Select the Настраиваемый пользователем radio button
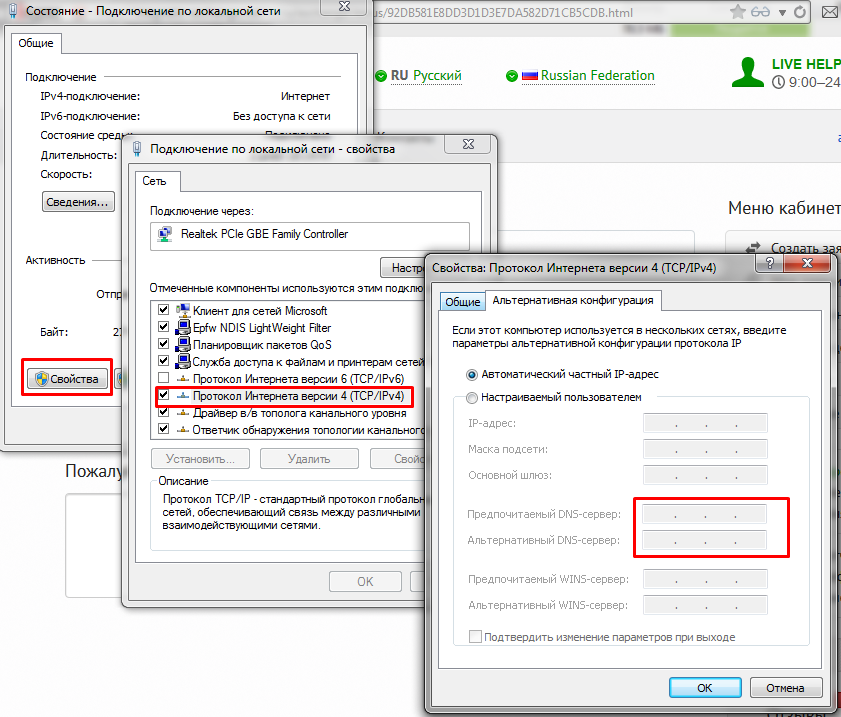841x717 pixels. (x=472, y=397)
